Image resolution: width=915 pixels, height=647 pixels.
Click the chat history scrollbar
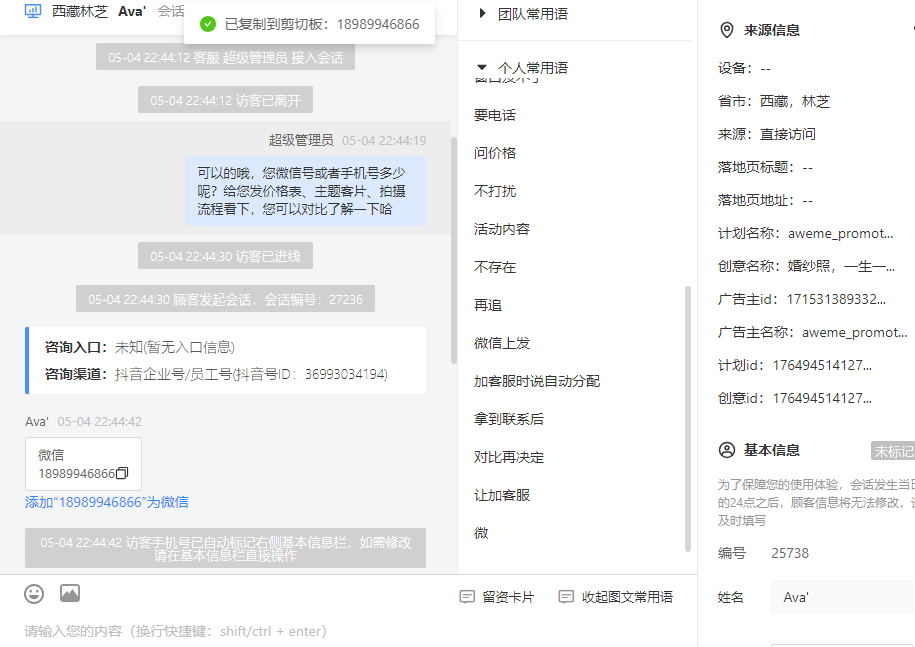[453, 251]
